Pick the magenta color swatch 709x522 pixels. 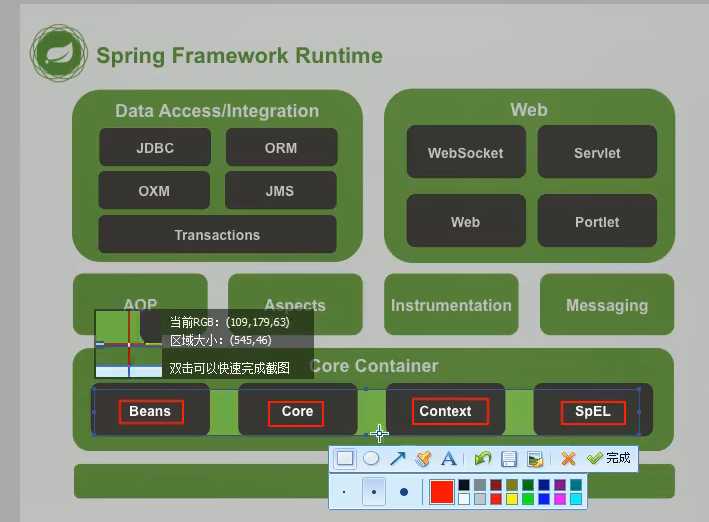click(560, 499)
